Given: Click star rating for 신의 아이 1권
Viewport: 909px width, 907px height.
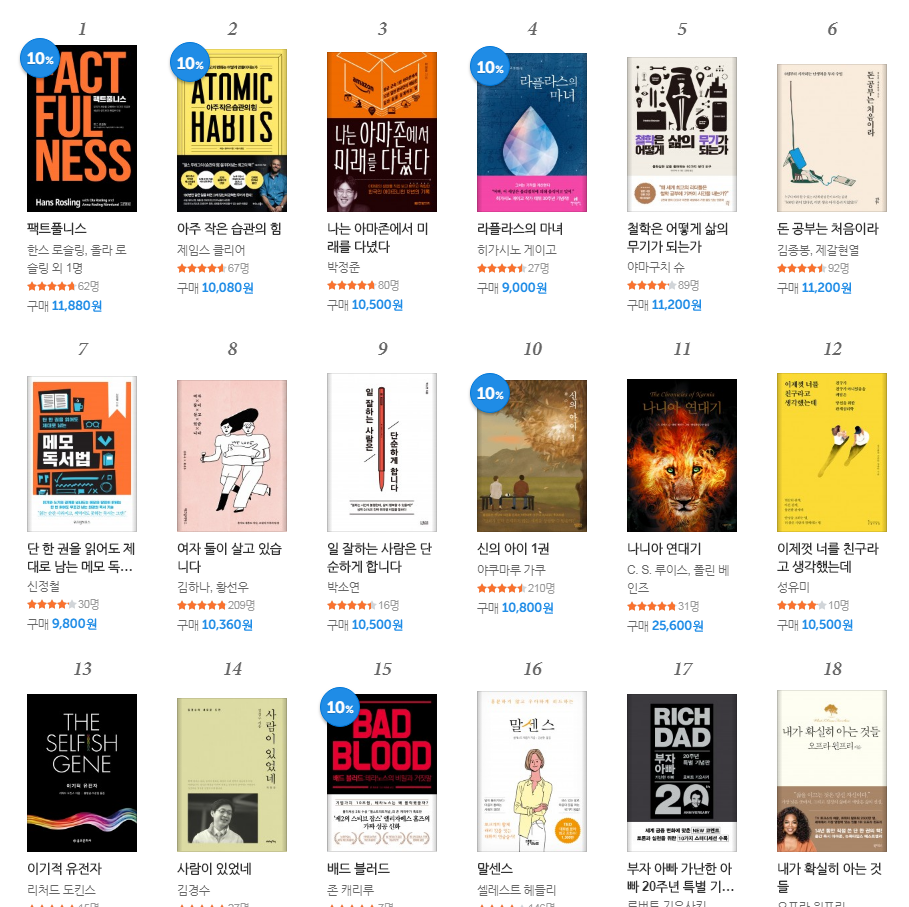Looking at the screenshot, I should click(501, 588).
